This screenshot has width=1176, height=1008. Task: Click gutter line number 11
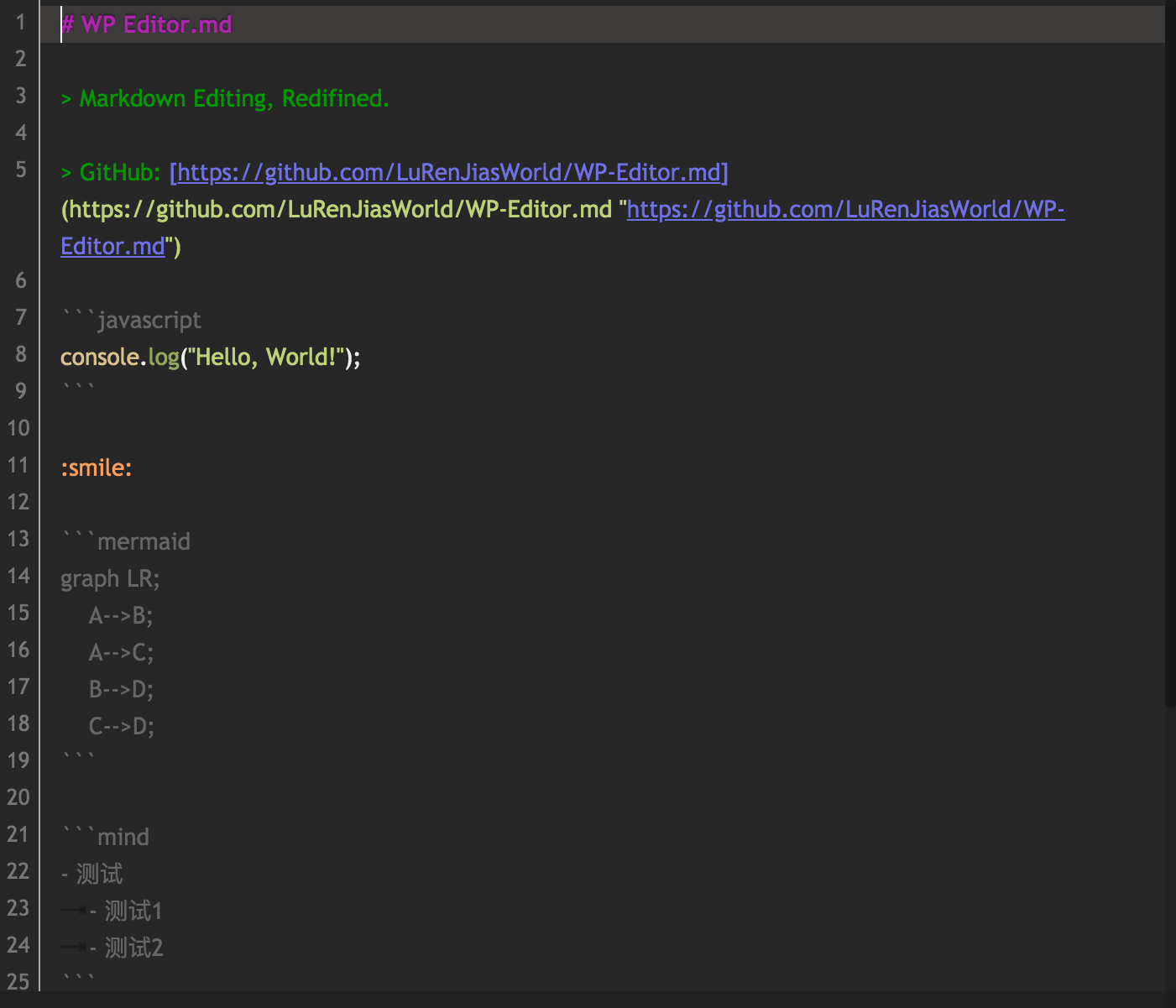[18, 465]
